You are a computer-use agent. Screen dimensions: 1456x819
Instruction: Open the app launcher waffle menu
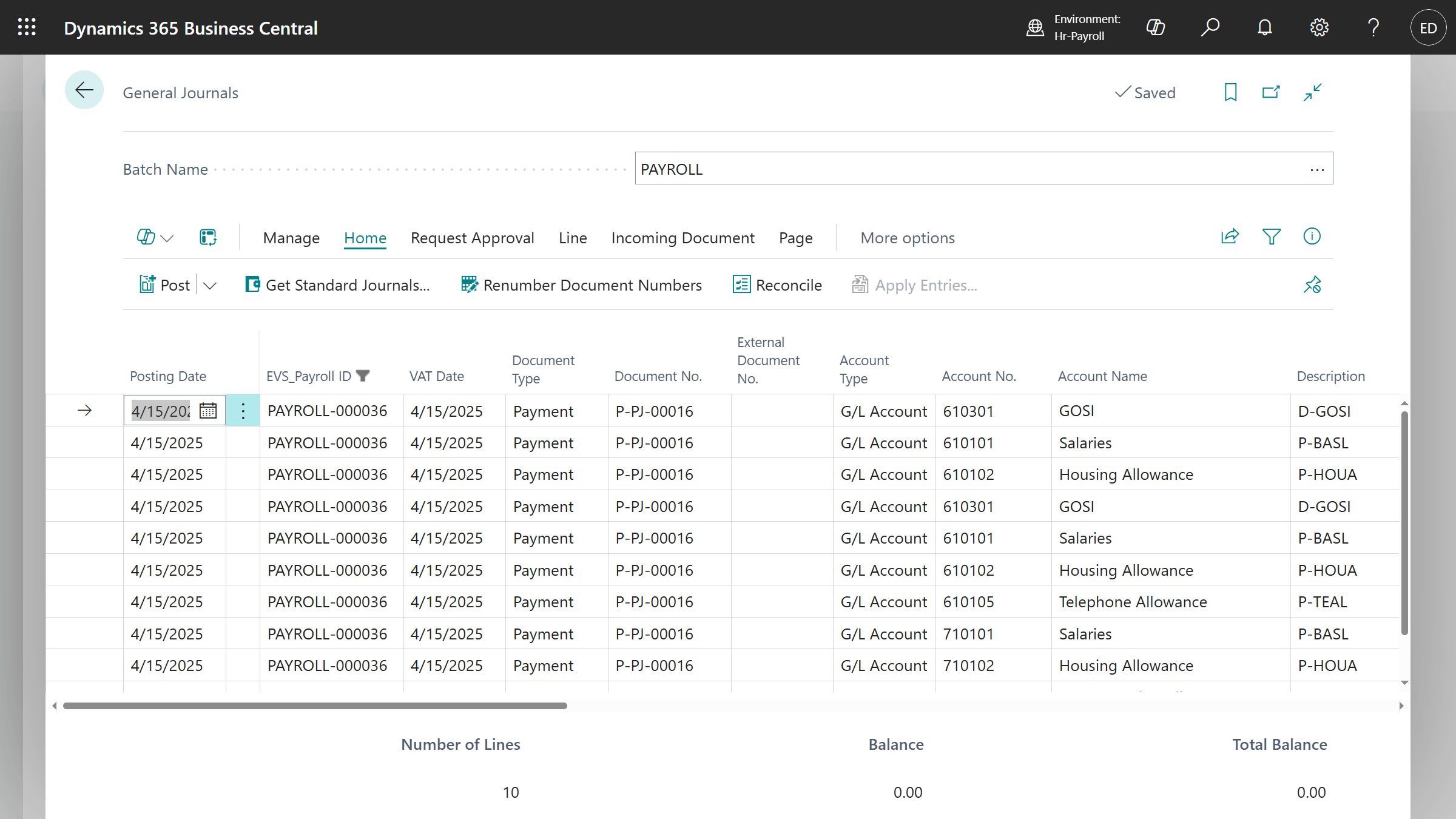(27, 27)
